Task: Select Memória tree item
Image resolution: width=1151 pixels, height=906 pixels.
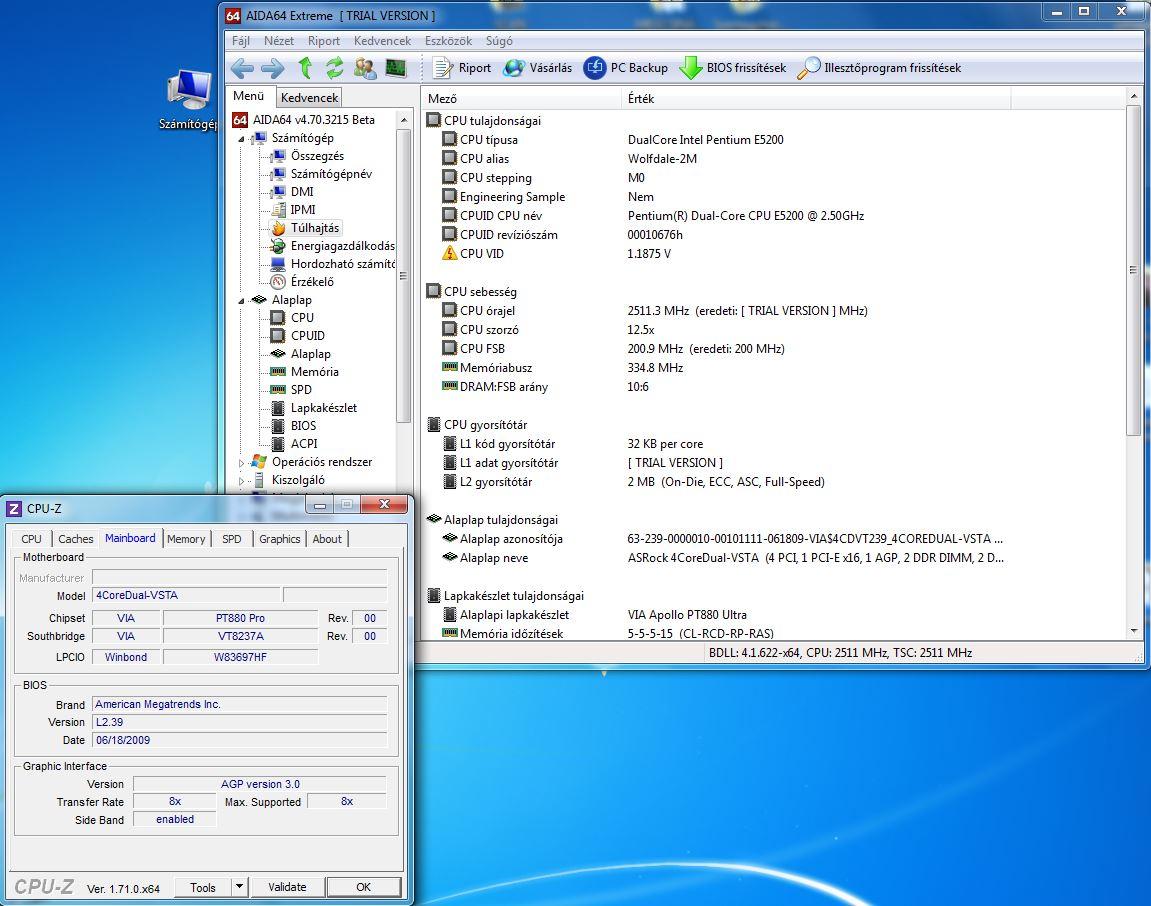Action: pos(305,372)
